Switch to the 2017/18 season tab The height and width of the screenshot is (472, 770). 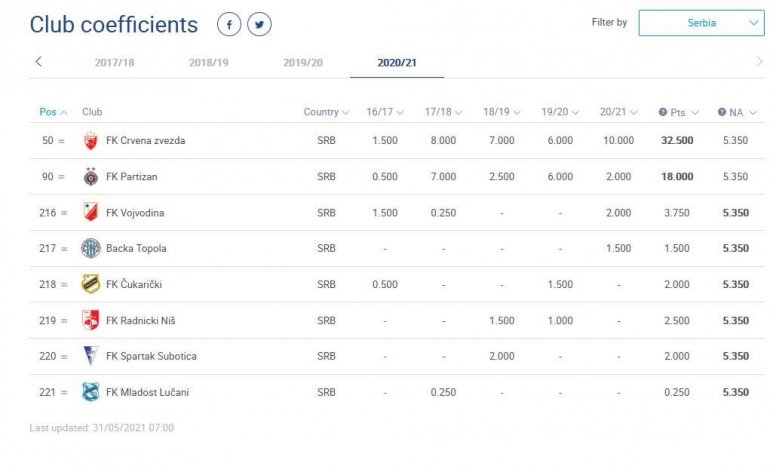[x=115, y=62]
